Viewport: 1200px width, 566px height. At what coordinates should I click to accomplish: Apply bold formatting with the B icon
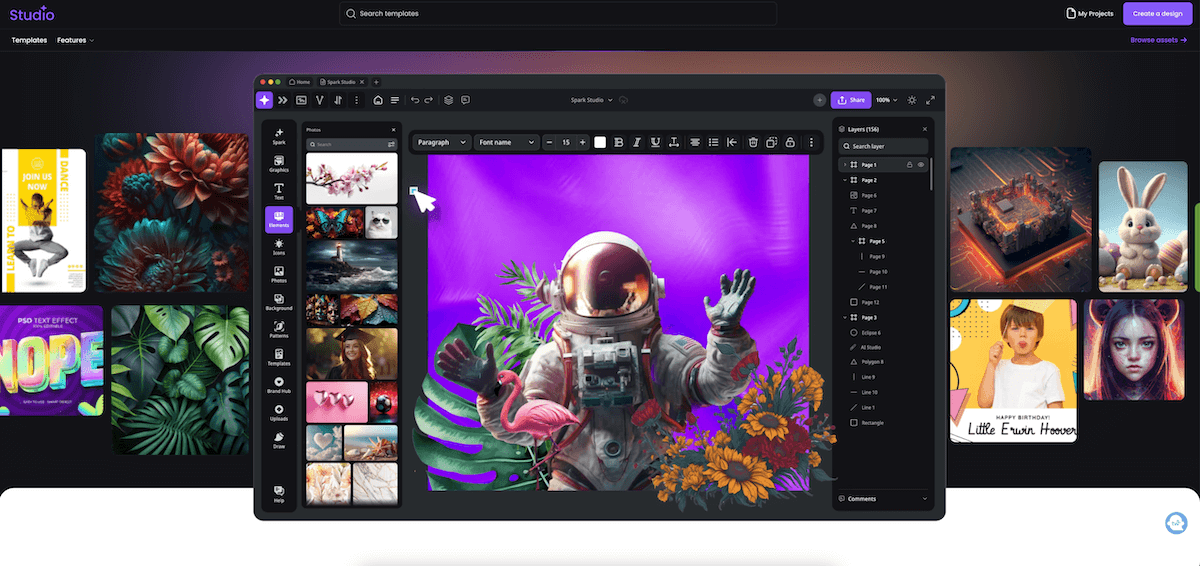click(619, 143)
